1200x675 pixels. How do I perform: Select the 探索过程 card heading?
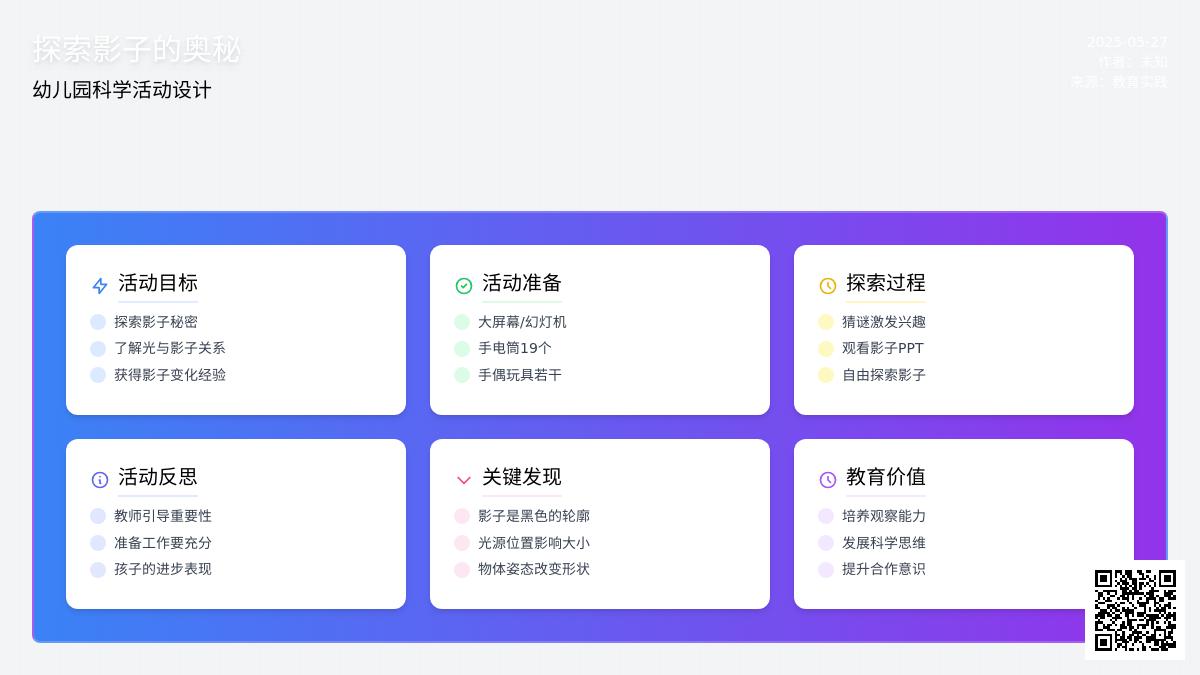click(x=886, y=283)
